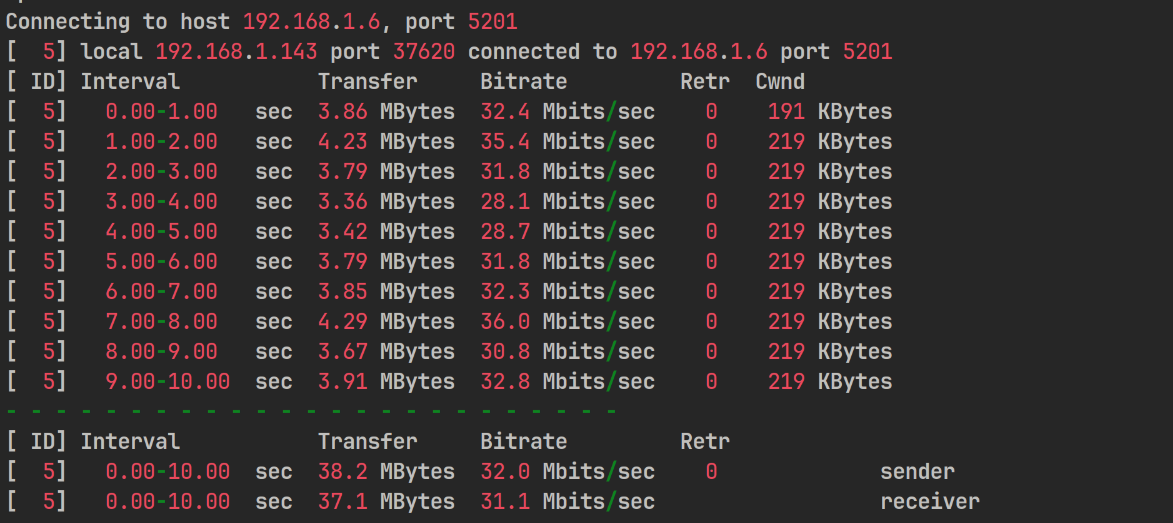Click the 5.00-6.00 interval value

[x=162, y=261]
